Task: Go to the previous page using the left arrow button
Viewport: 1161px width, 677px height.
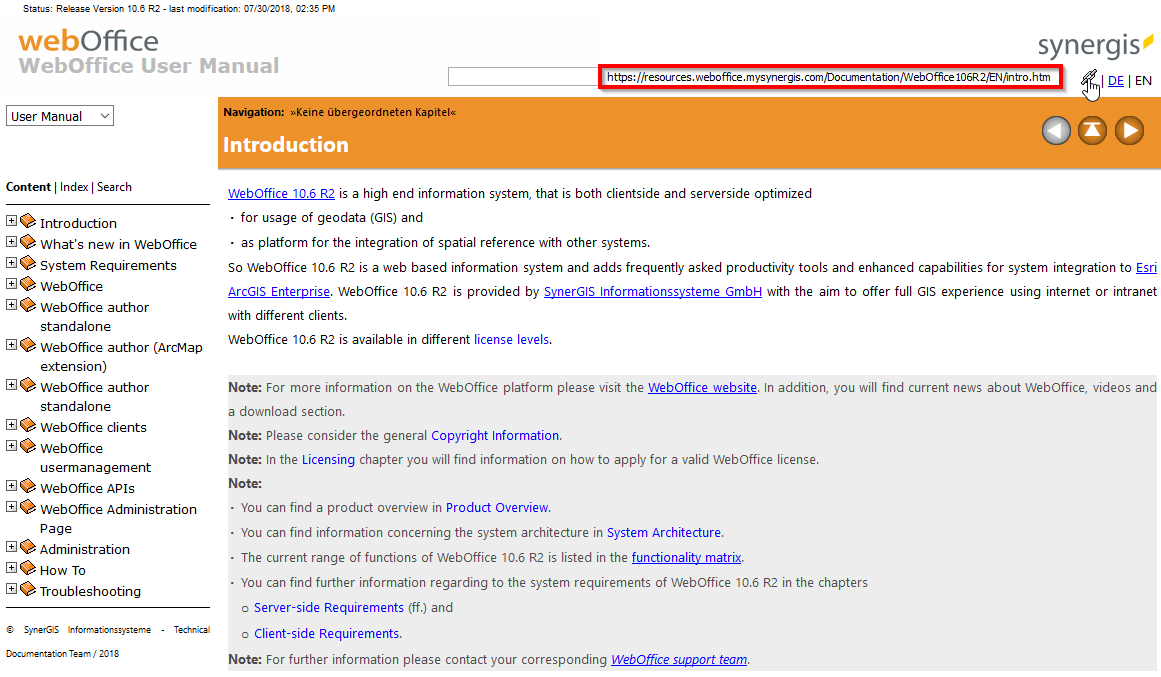Action: point(1056,131)
